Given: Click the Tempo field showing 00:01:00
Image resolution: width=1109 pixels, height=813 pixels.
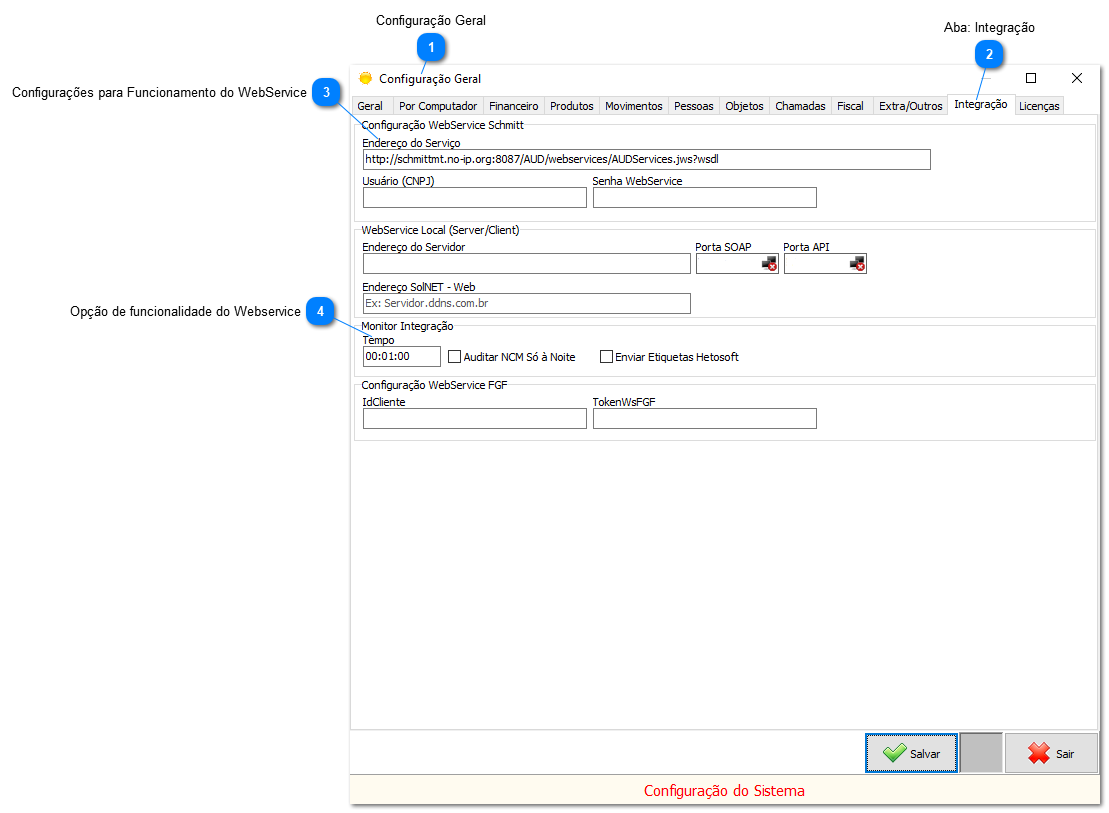Looking at the screenshot, I should coord(400,355).
